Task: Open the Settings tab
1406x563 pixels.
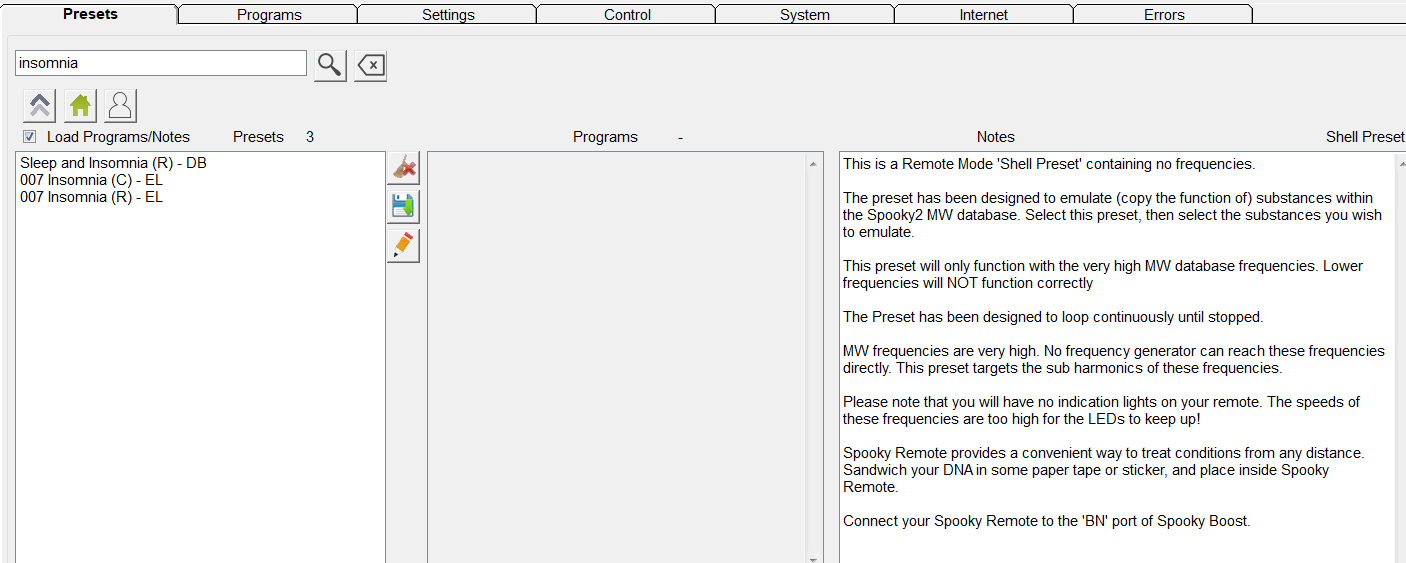Action: [x=448, y=15]
